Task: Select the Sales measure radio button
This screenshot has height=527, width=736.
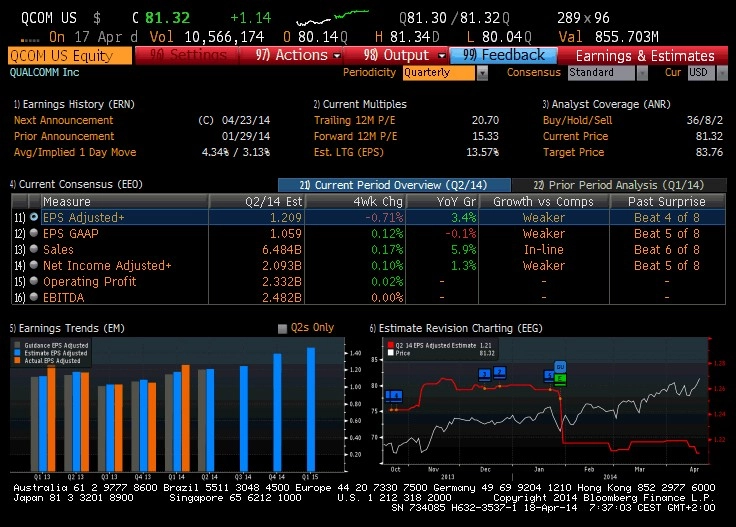Action: tap(34, 249)
